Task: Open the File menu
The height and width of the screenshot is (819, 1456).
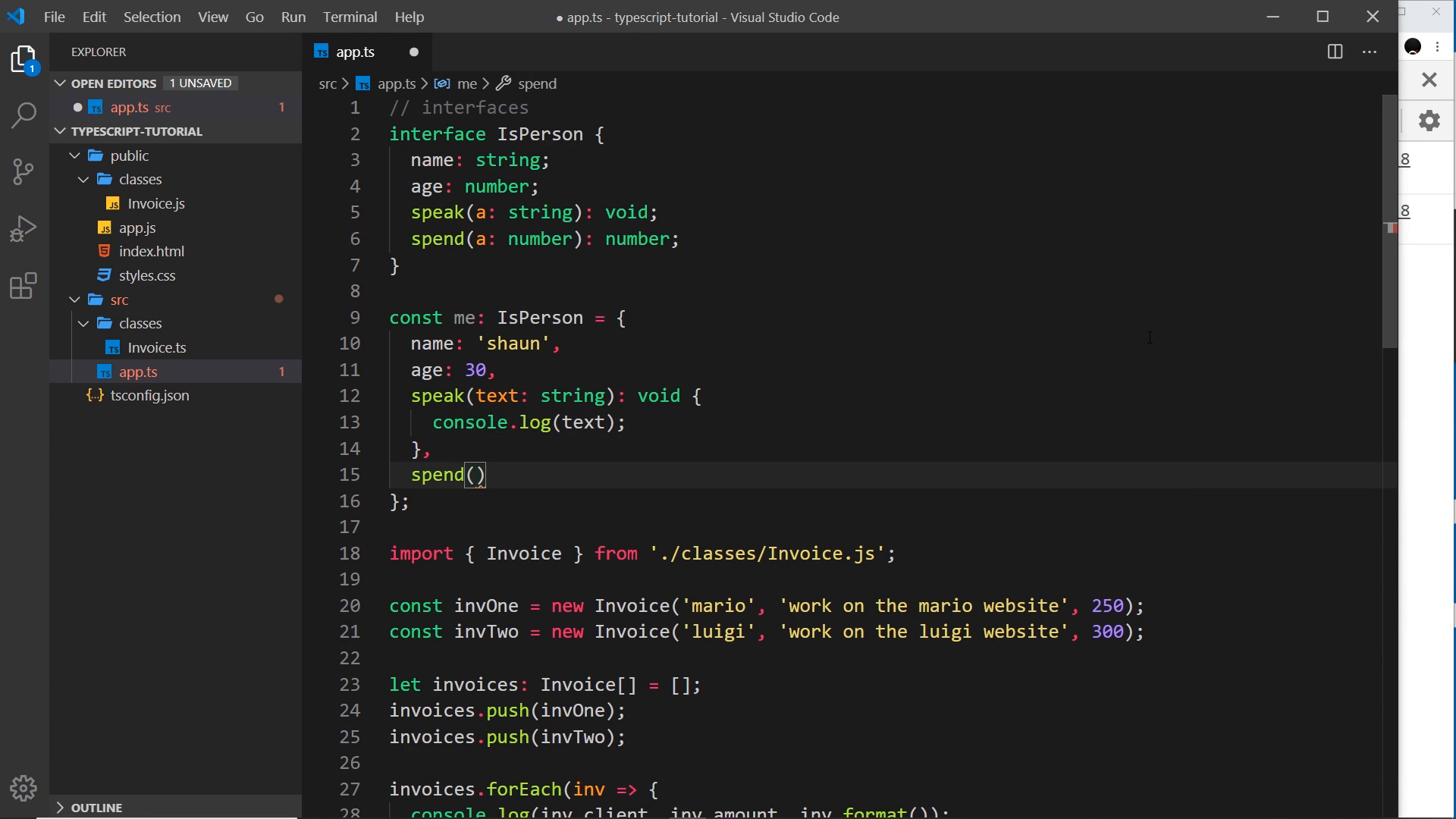Action: (x=55, y=17)
